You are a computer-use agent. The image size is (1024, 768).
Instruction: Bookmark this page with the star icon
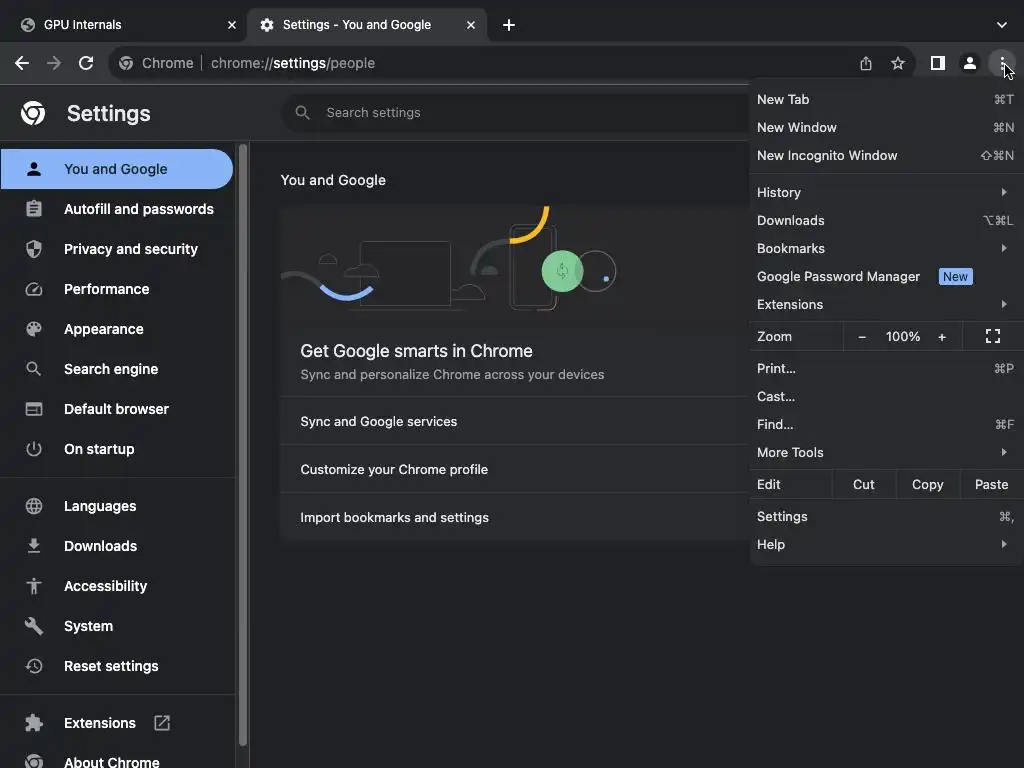(898, 63)
